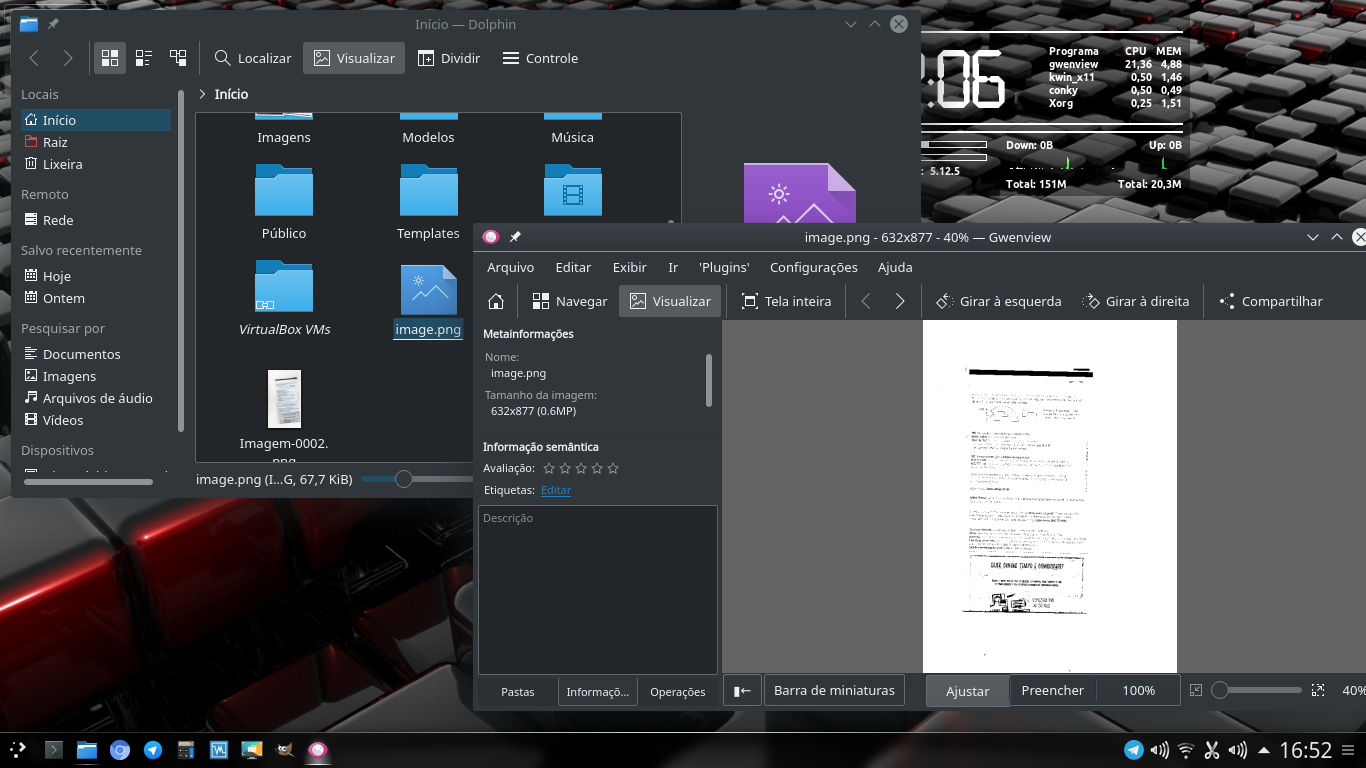Click the zoom-to-fit icon in Gwenview status bar

point(1194,689)
